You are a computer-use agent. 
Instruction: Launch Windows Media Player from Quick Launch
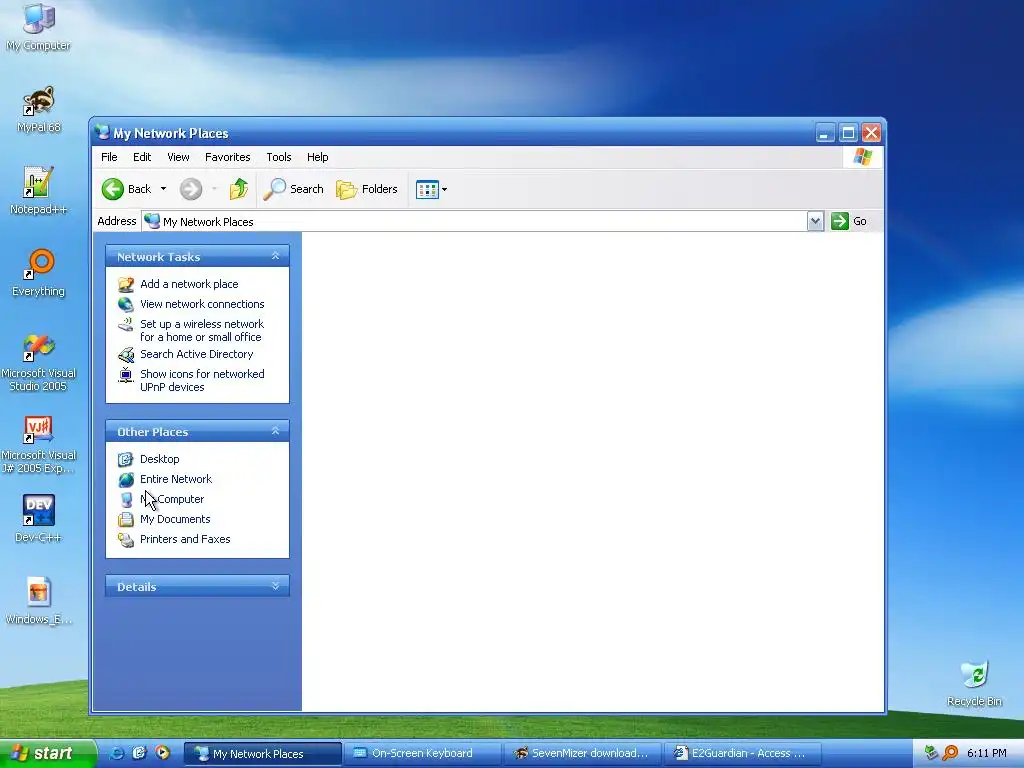click(162, 753)
